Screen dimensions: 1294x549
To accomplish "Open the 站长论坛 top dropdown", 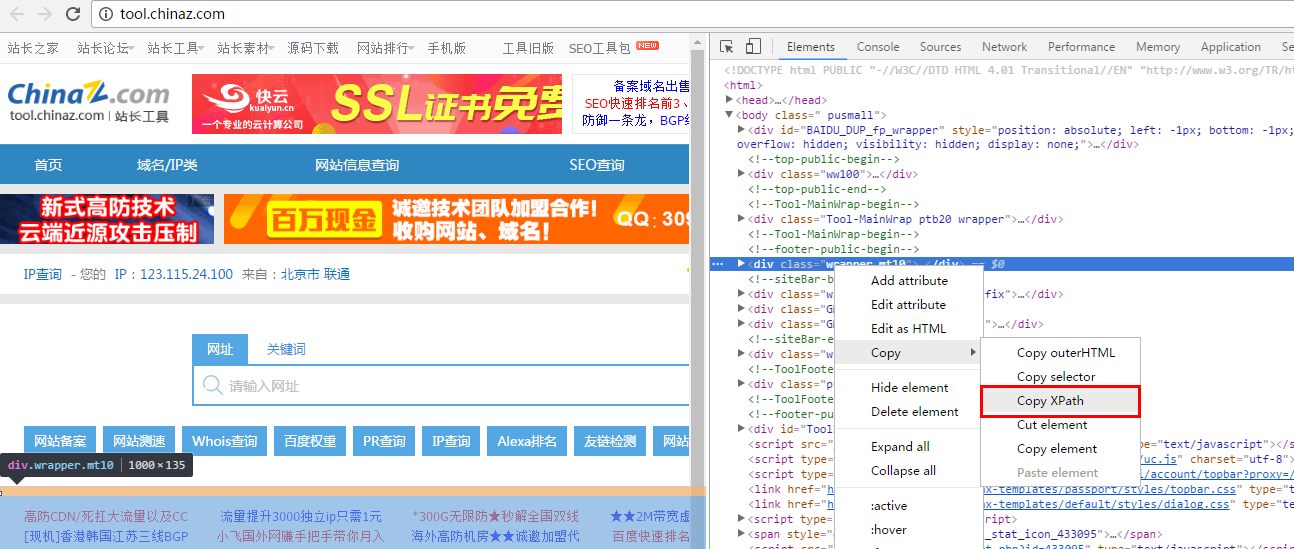I will 106,48.
